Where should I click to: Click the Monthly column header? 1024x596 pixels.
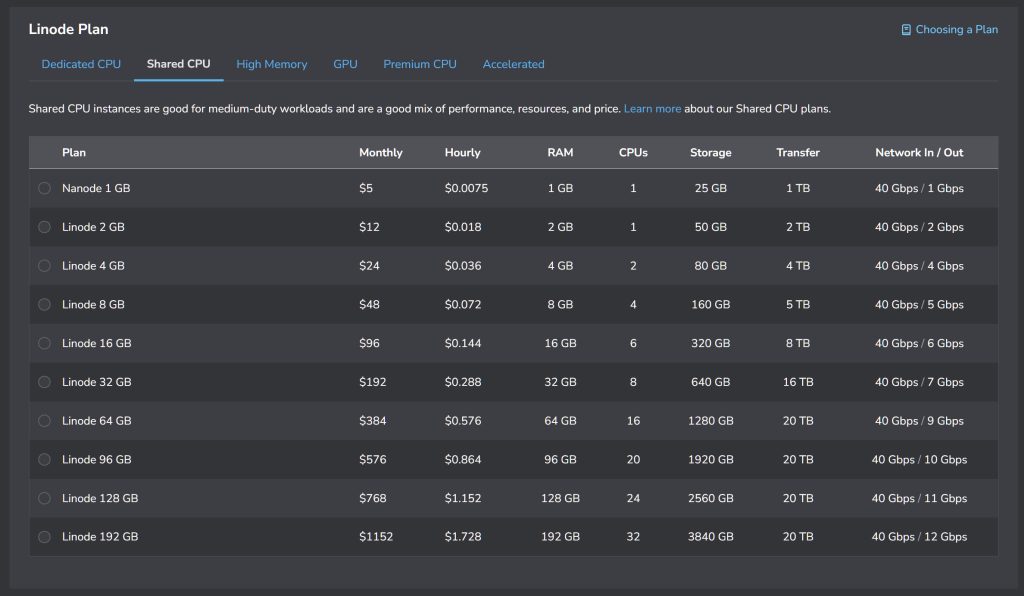tap(381, 152)
